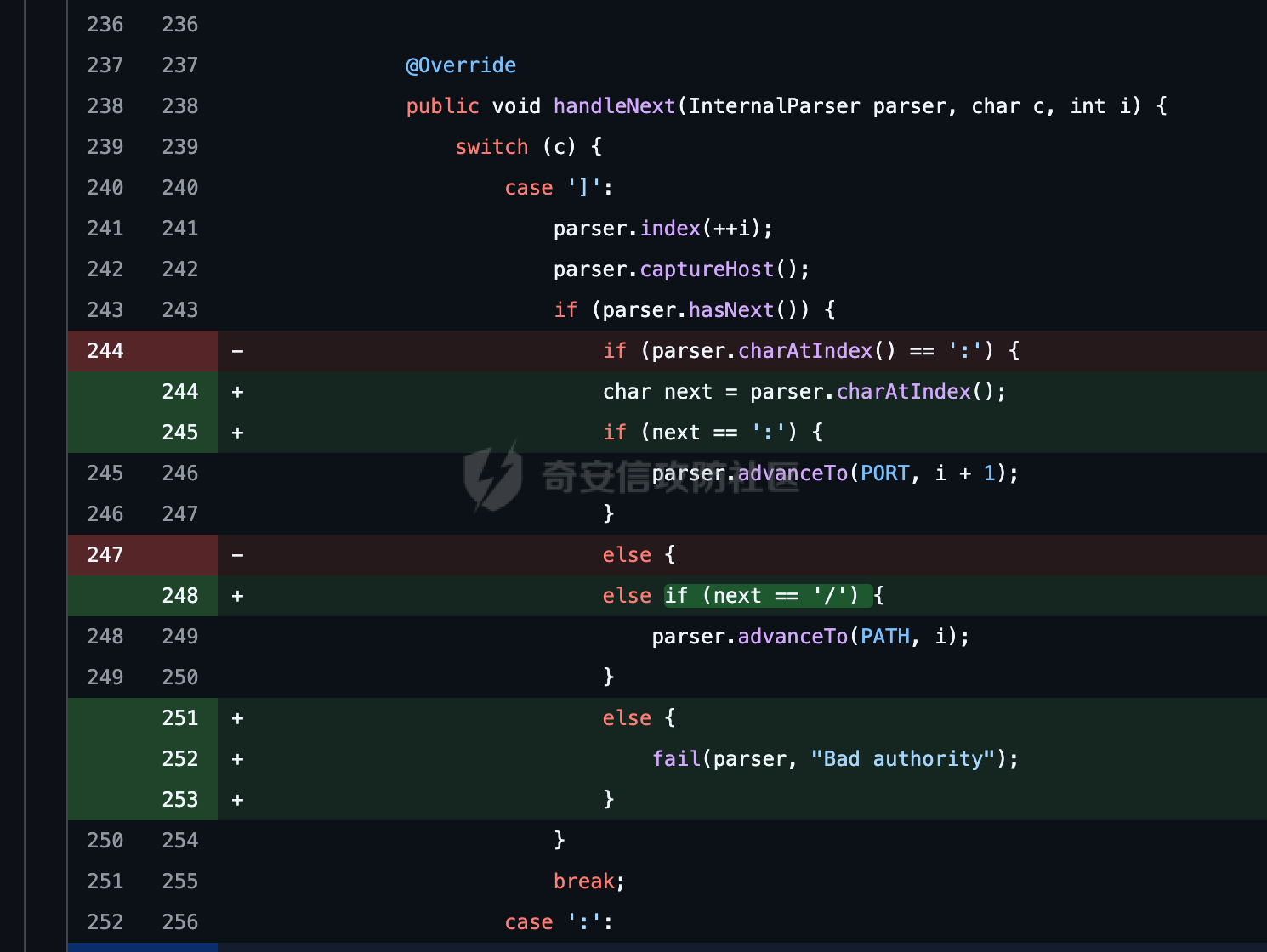Viewport: 1267px width, 952px height.
Task: Click line number 252 beside the fail call
Action: click(x=180, y=759)
